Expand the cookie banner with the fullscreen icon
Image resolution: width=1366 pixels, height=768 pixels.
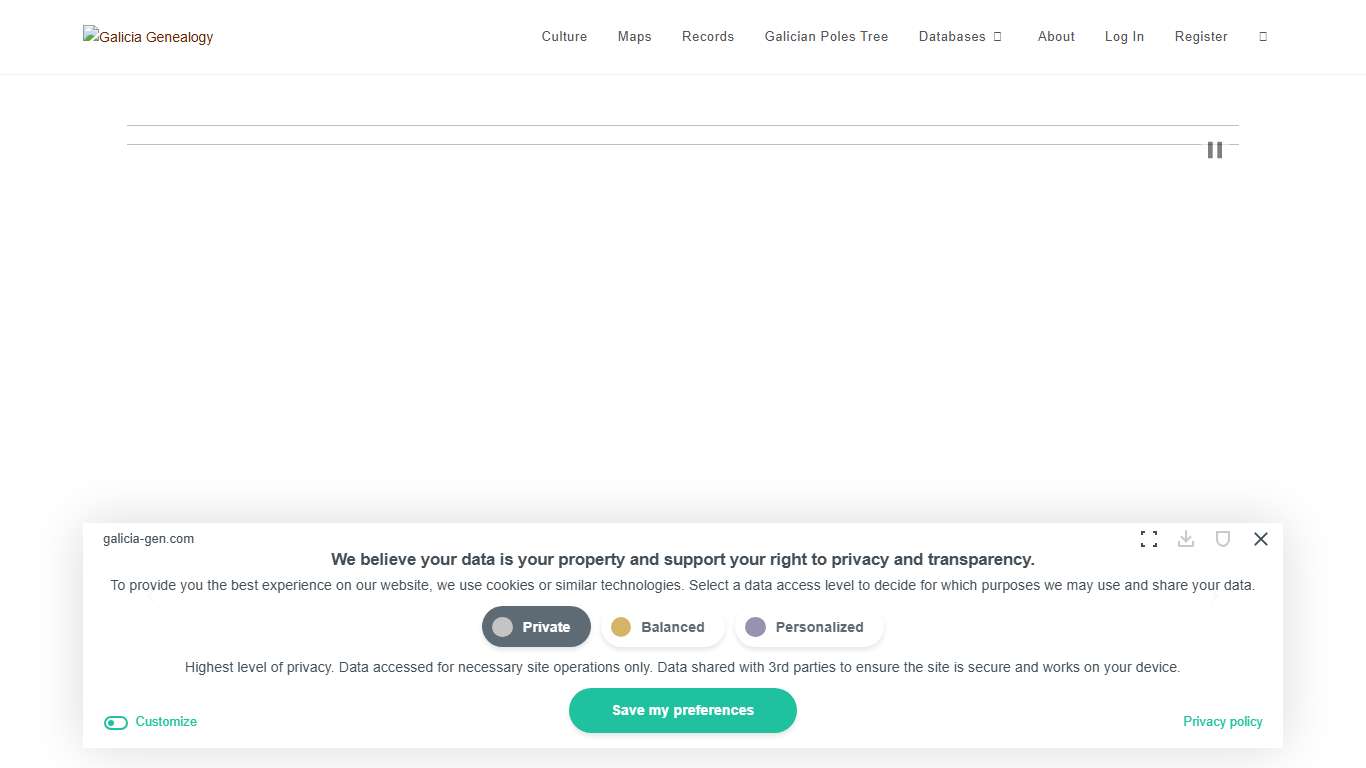click(x=1149, y=539)
